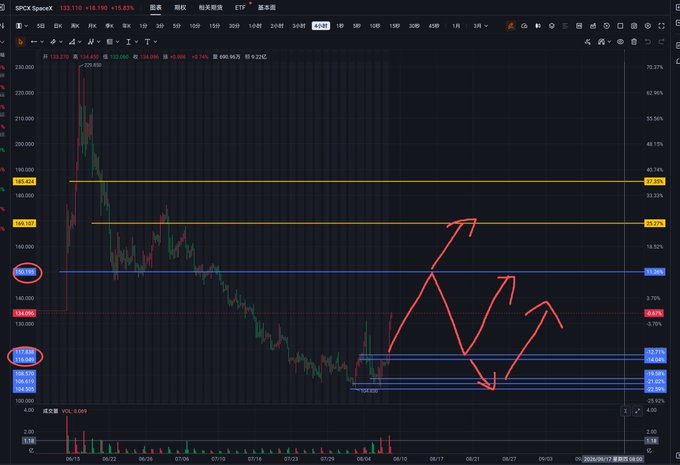Switch timeframe to 1分
680x465 pixels.
(x=143, y=26)
